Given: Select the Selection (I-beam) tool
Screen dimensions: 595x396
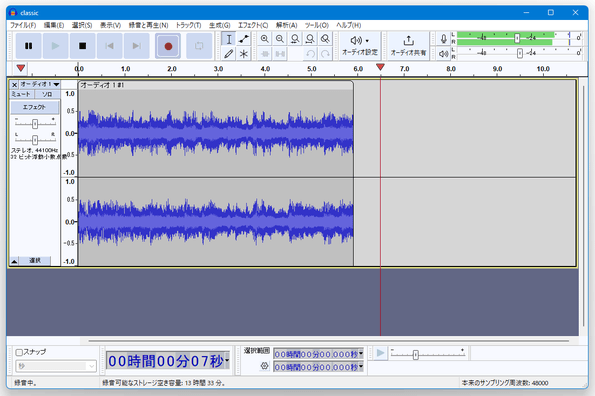Looking at the screenshot, I should 229,39.
